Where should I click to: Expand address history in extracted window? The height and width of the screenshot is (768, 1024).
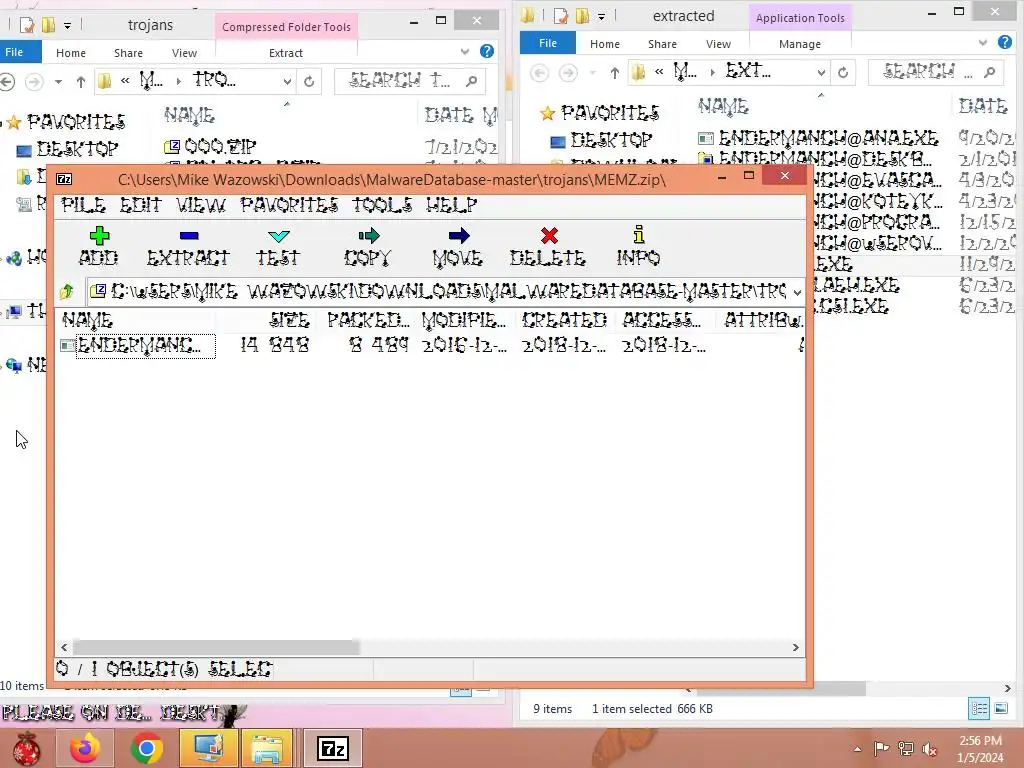click(821, 72)
